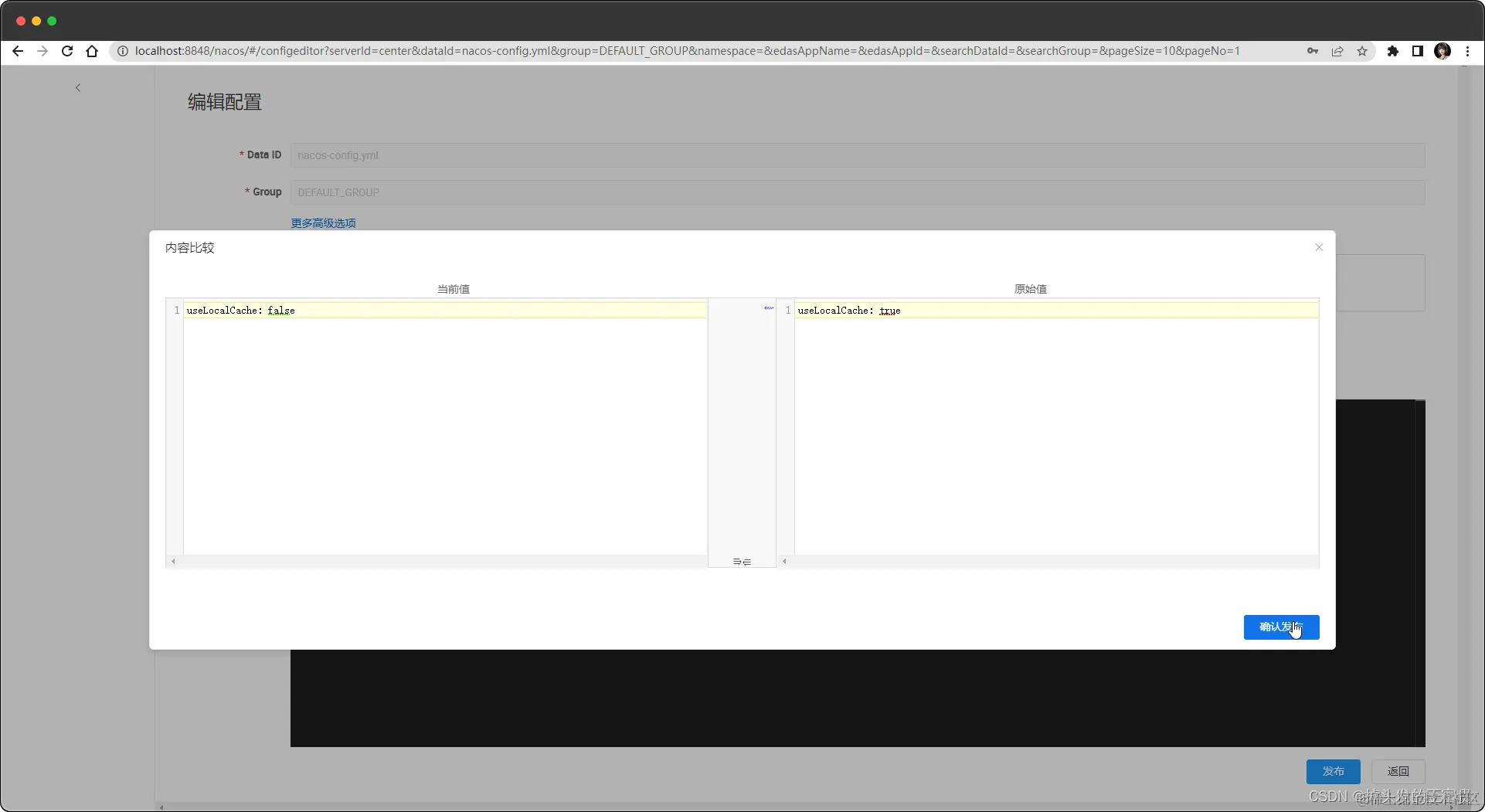This screenshot has width=1485, height=812.
Task: Click the browser address bar URL
Action: pos(687,51)
